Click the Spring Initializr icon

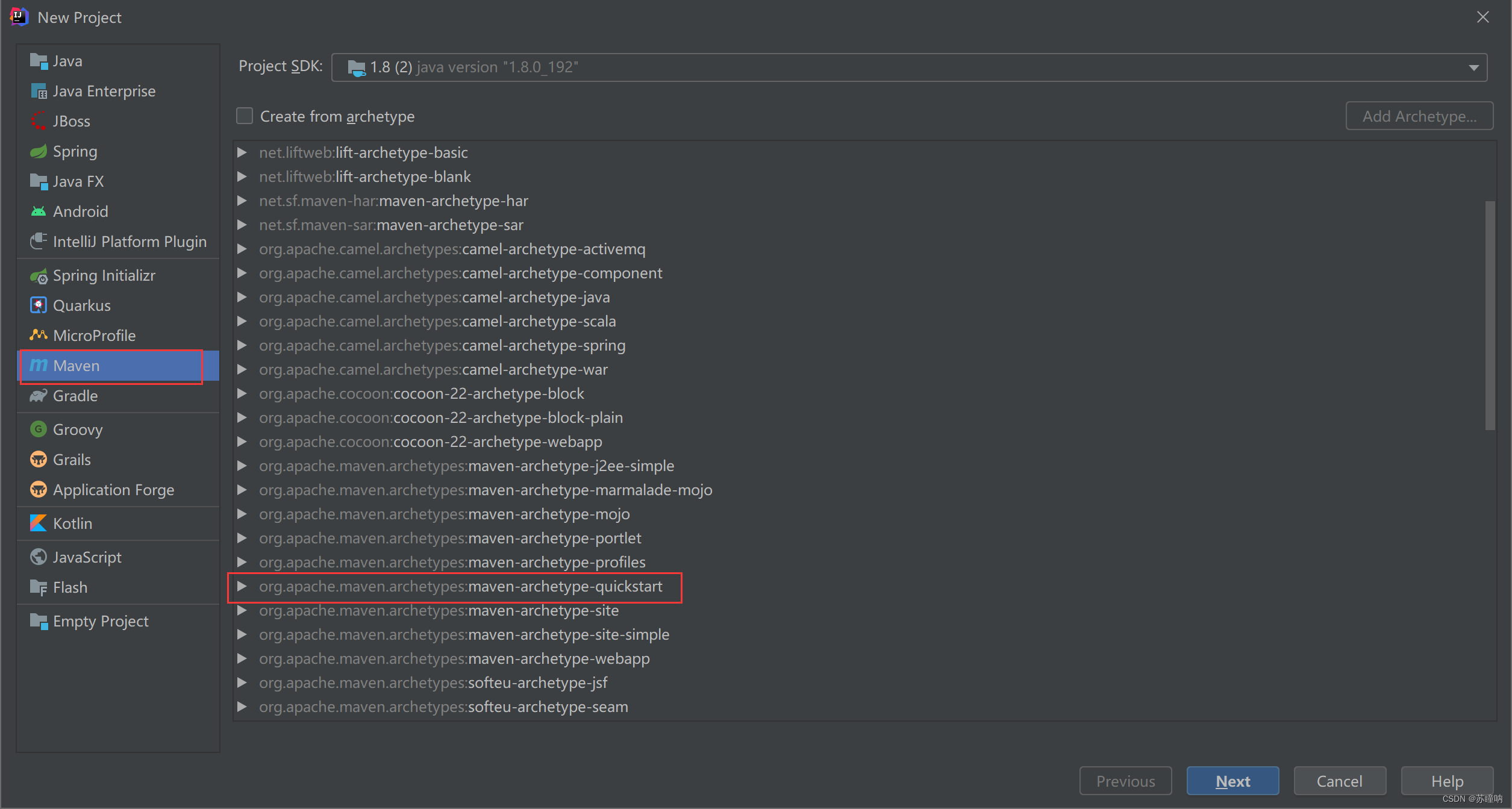pyautogui.click(x=39, y=275)
